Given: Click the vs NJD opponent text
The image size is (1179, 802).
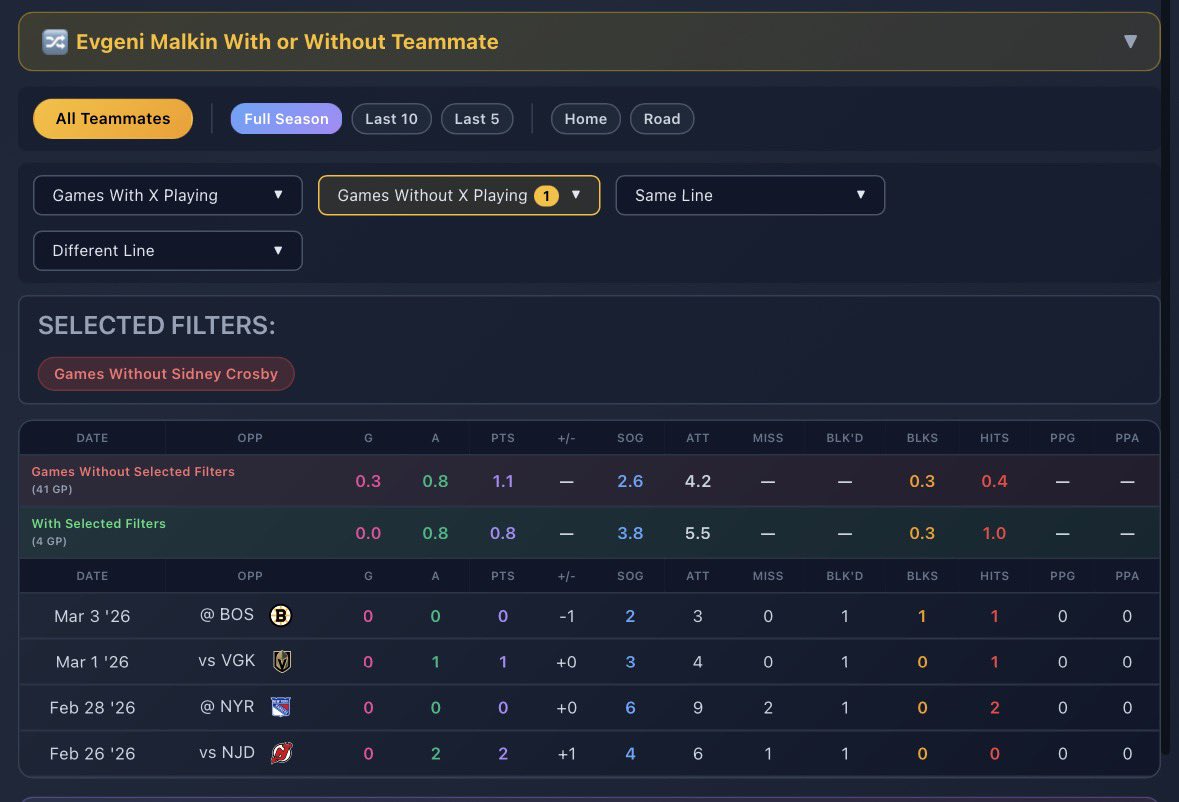Looking at the screenshot, I should click(226, 752).
